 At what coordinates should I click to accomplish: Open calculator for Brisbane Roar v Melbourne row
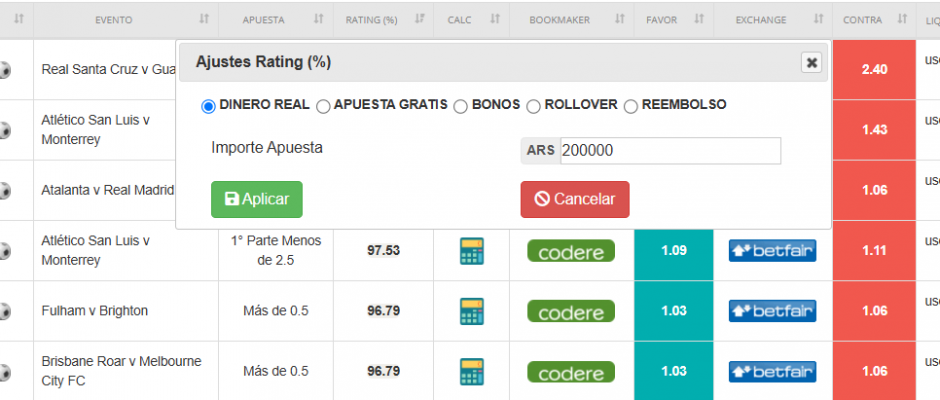pos(471,371)
